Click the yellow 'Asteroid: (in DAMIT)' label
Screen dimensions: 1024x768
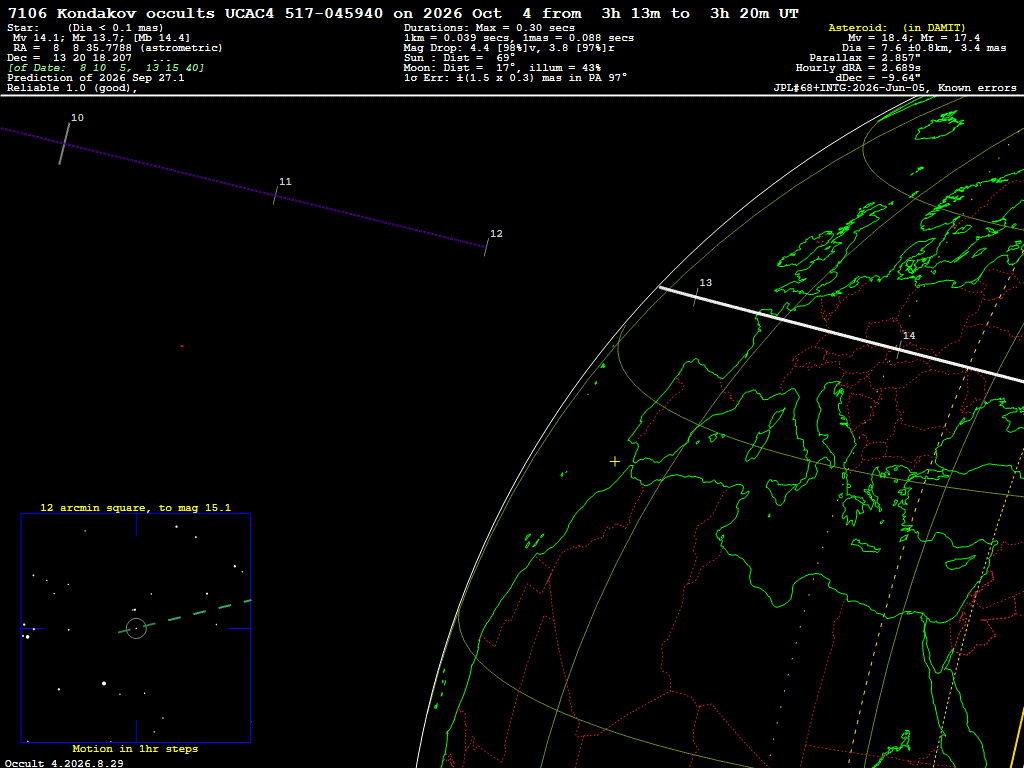click(x=897, y=28)
